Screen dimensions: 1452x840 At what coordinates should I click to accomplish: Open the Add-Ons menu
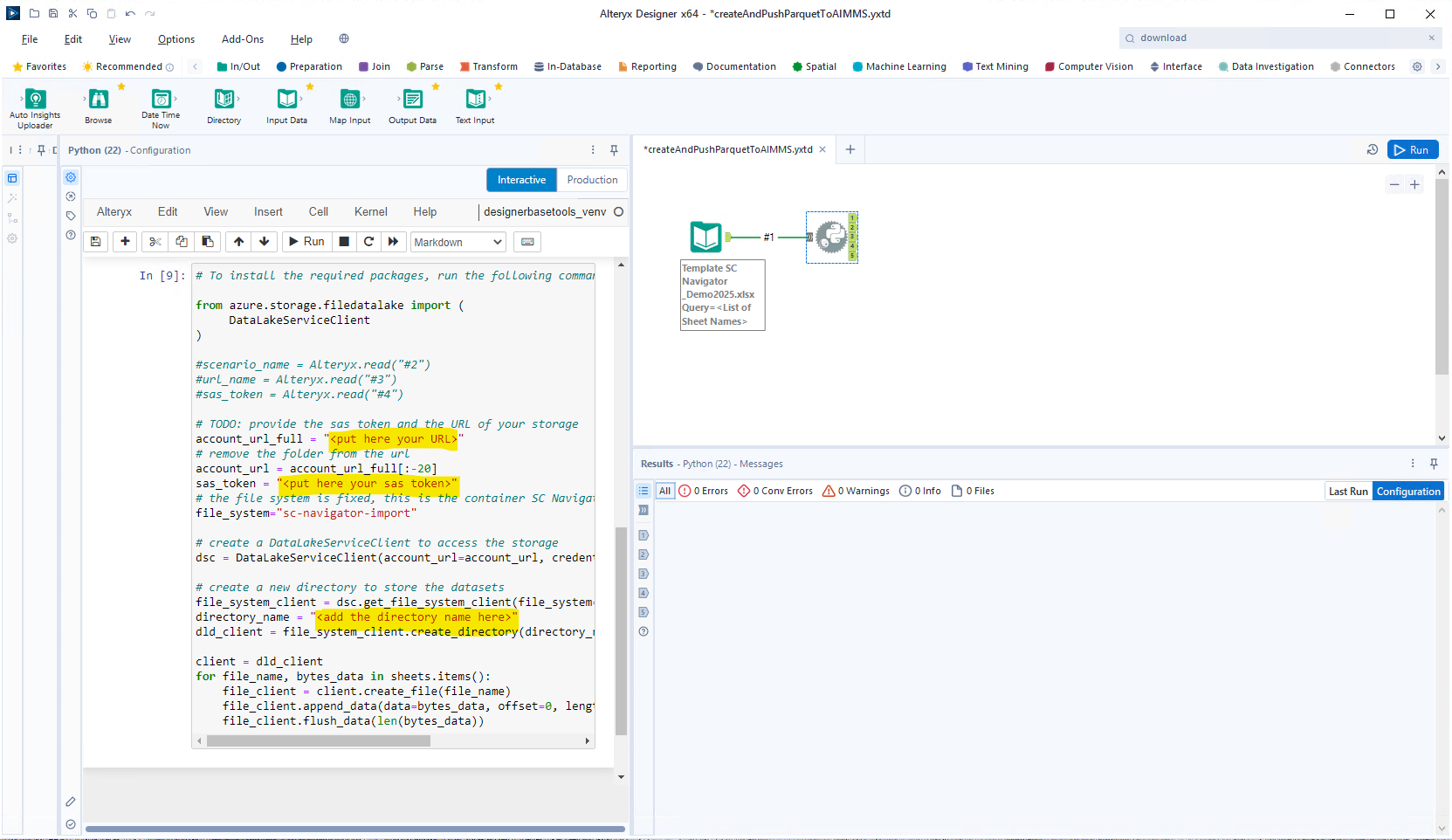tap(243, 39)
